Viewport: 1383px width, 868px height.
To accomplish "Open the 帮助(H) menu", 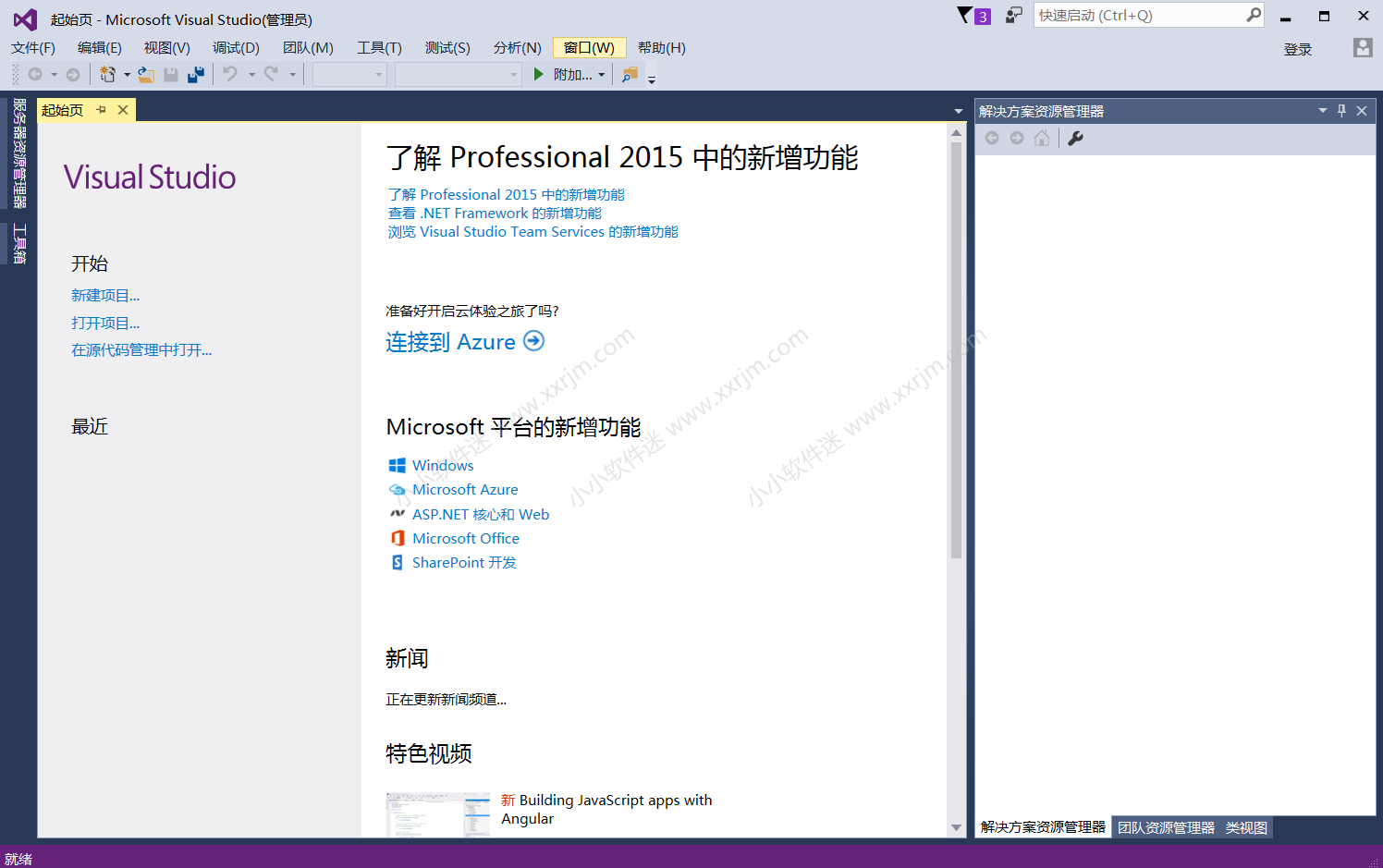I will tap(662, 48).
